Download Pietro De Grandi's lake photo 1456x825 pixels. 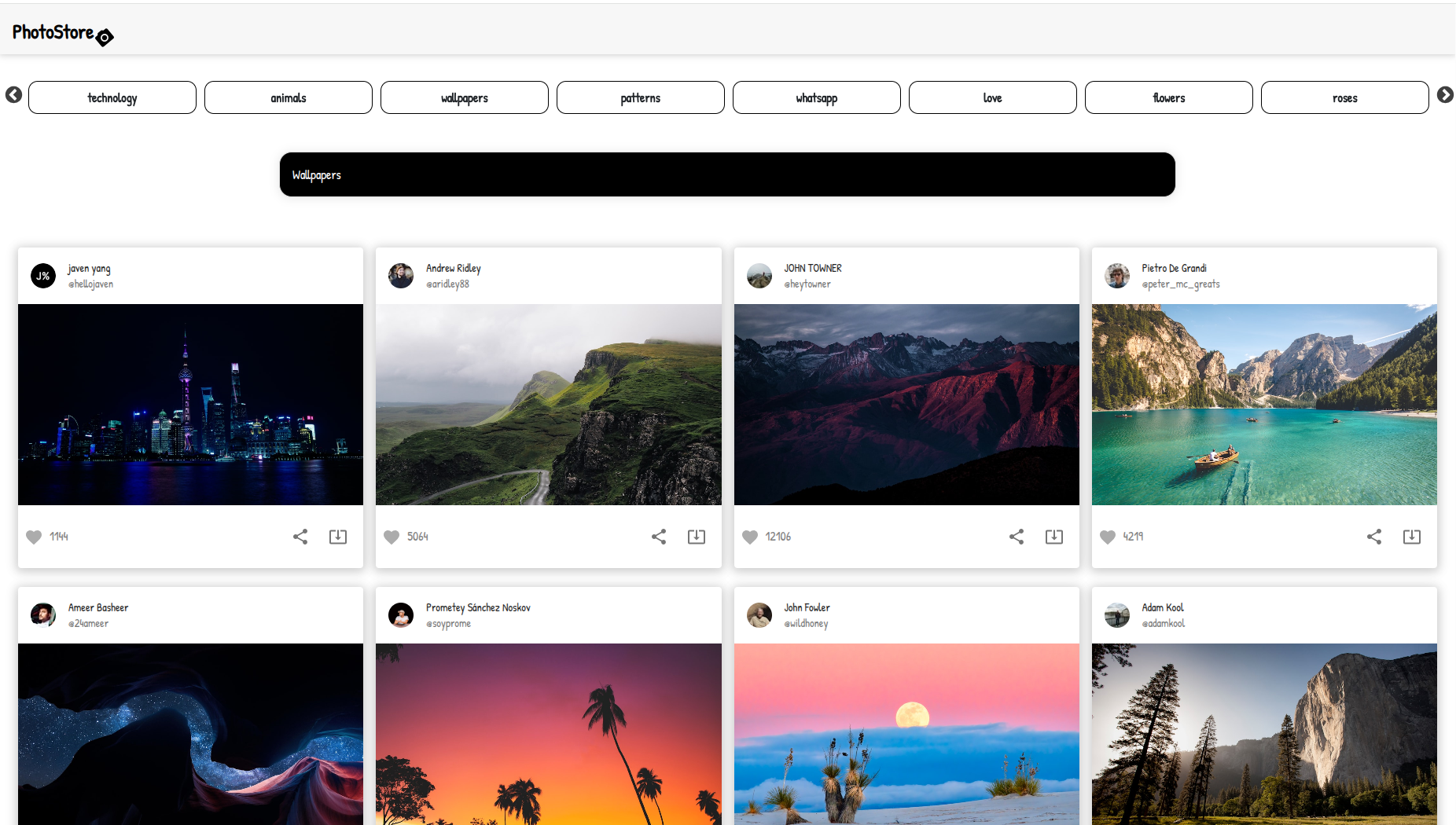tap(1412, 537)
